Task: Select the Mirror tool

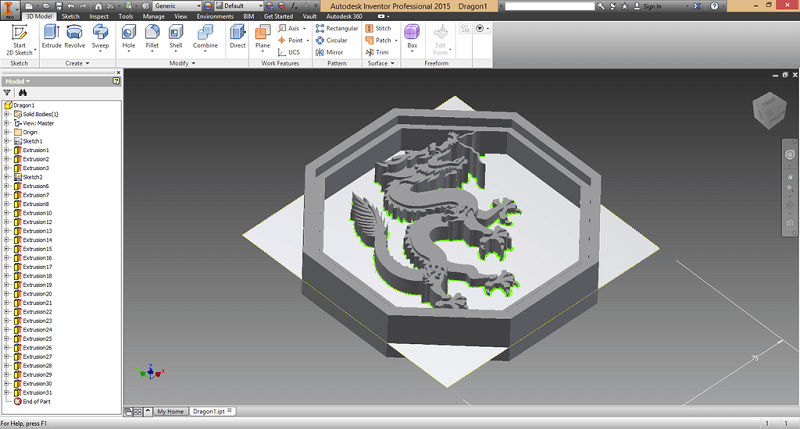Action: click(330, 52)
